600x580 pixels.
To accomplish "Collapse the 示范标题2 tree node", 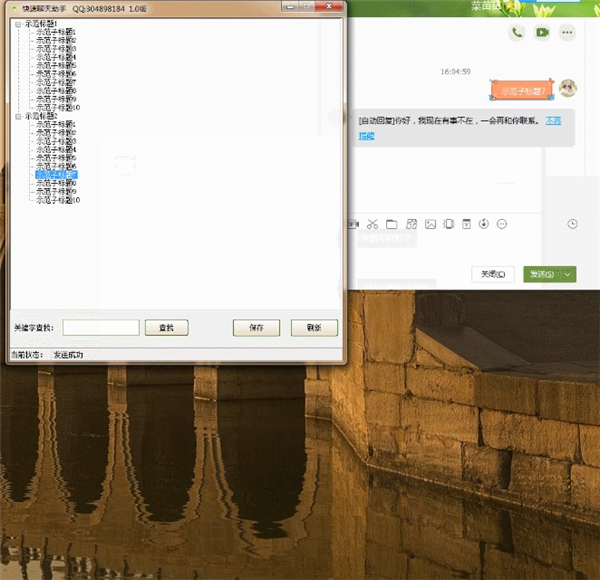I will pyautogui.click(x=19, y=116).
